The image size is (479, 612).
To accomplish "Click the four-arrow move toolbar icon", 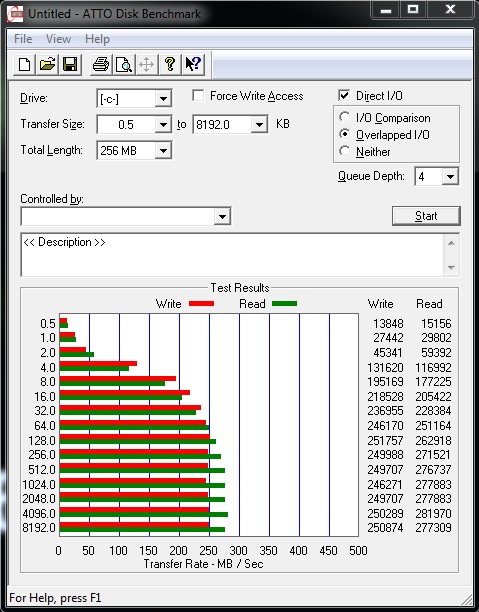I will [x=146, y=64].
